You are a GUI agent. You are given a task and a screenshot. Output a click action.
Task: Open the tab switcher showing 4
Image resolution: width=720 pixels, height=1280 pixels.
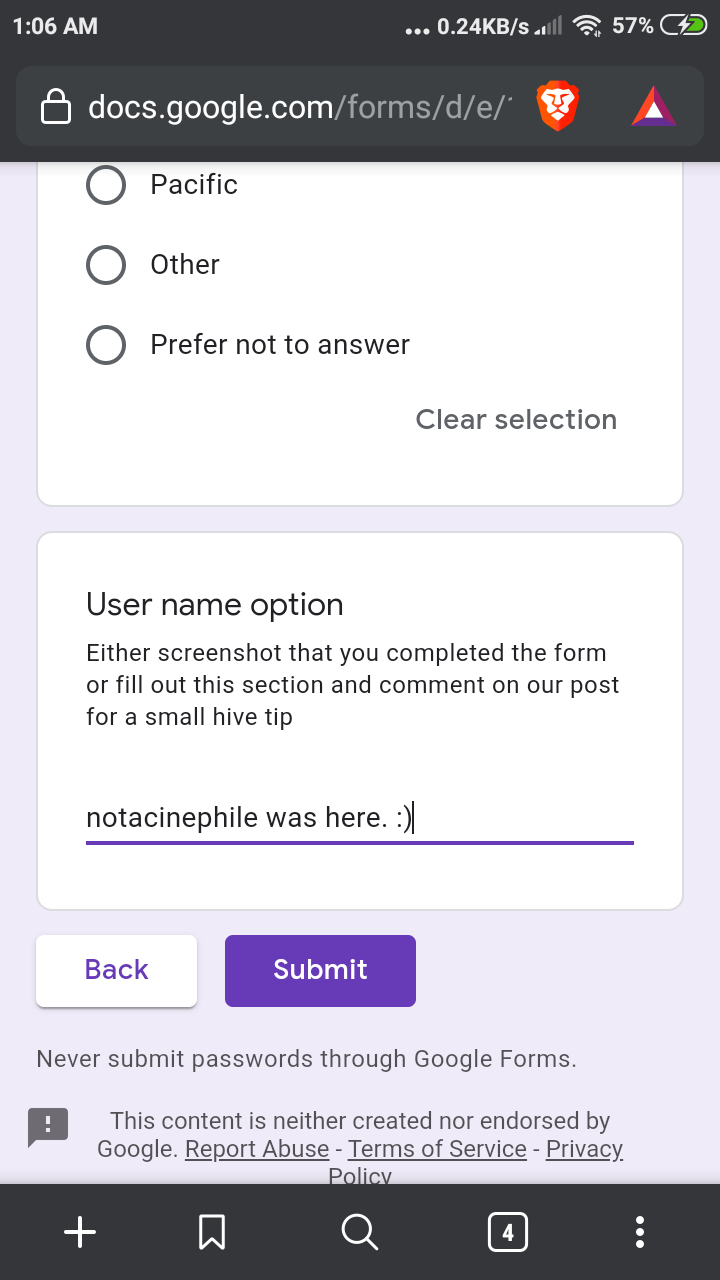click(x=508, y=1232)
